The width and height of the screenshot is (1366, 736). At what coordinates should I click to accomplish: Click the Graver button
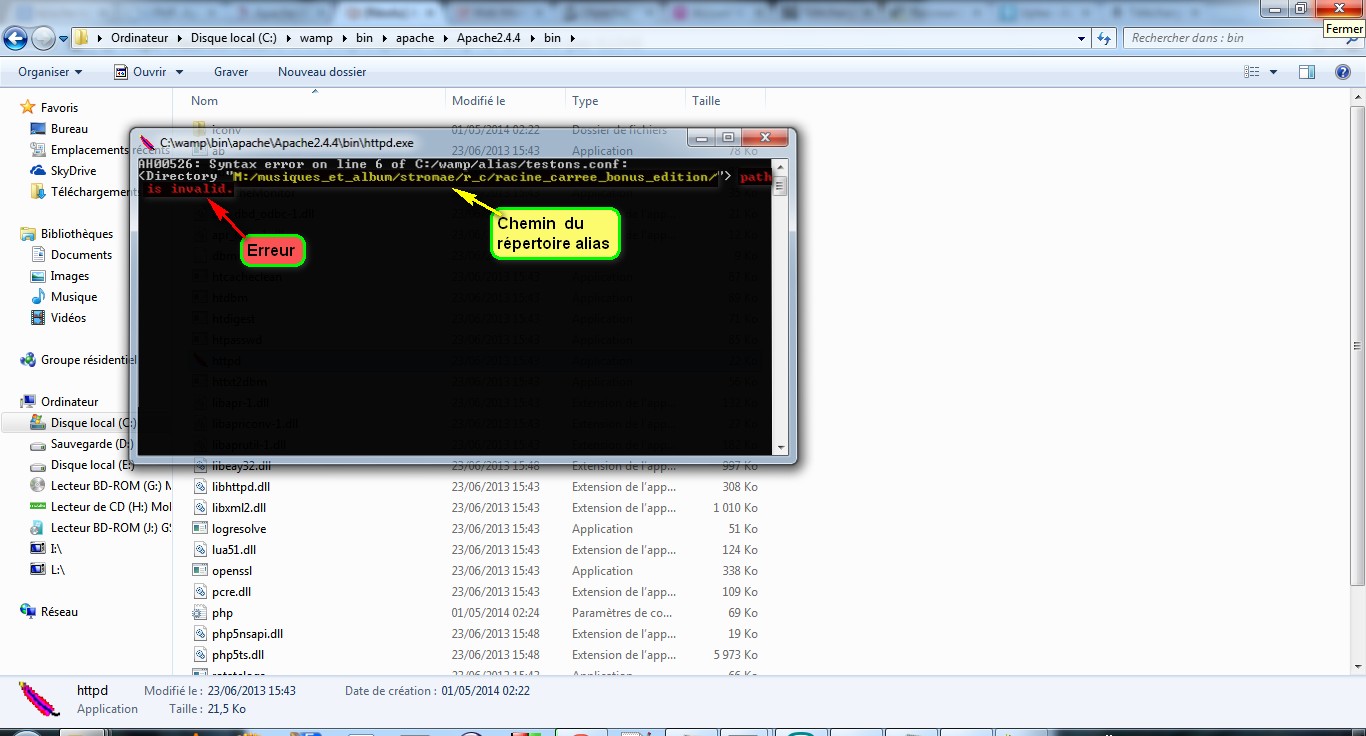click(x=230, y=72)
